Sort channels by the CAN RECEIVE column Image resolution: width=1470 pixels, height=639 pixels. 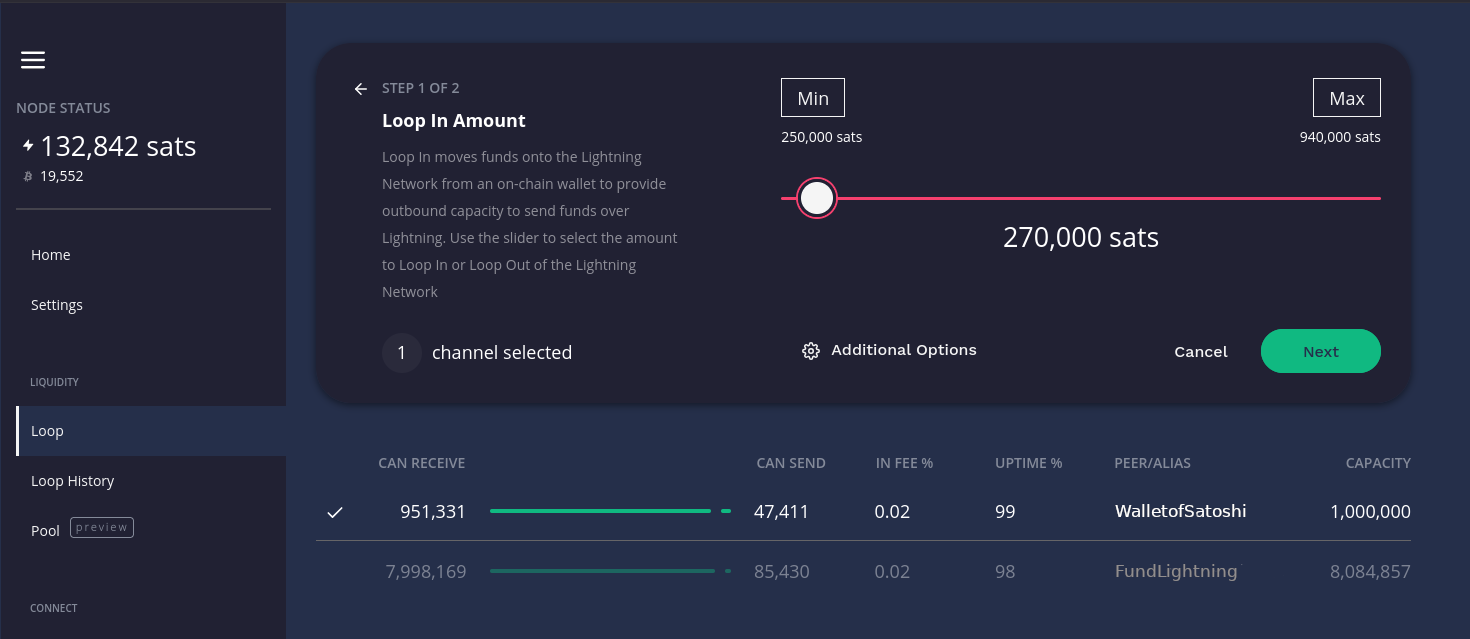click(420, 462)
